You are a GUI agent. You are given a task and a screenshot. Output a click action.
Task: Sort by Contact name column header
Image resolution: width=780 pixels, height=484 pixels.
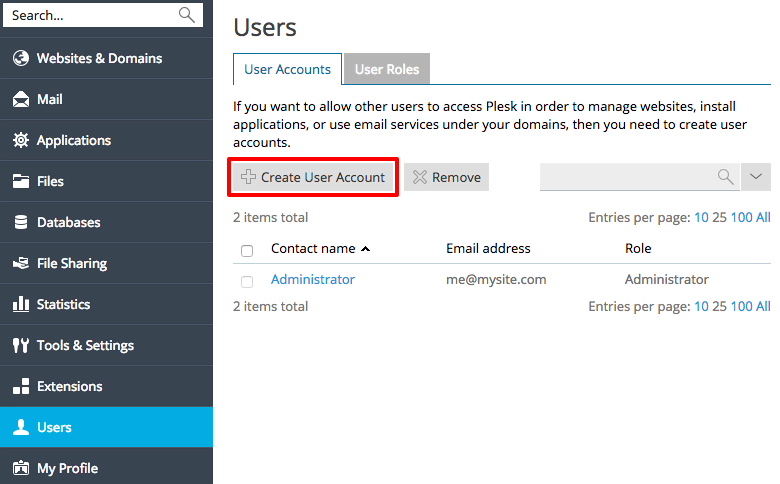click(x=313, y=249)
